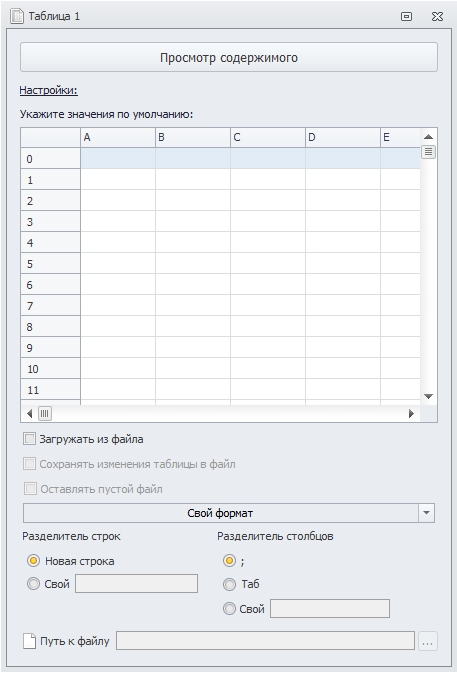Click the vertical scrollbar thumb of the grid

click(x=428, y=152)
